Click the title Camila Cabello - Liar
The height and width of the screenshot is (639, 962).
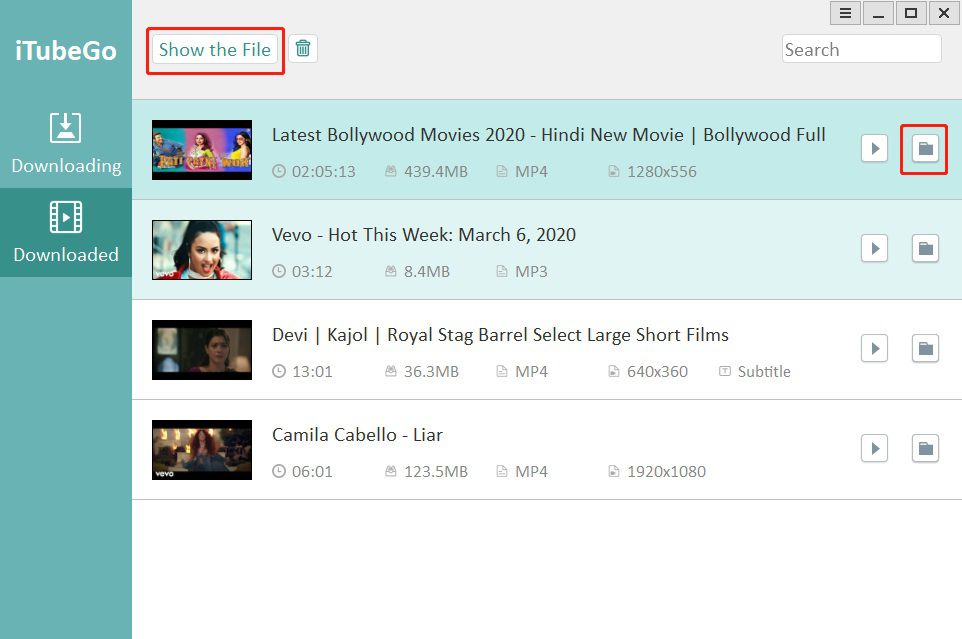[357, 435]
